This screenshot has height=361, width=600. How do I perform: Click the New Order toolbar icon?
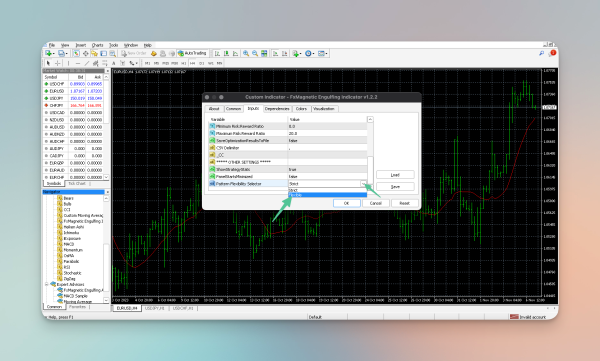[134, 54]
